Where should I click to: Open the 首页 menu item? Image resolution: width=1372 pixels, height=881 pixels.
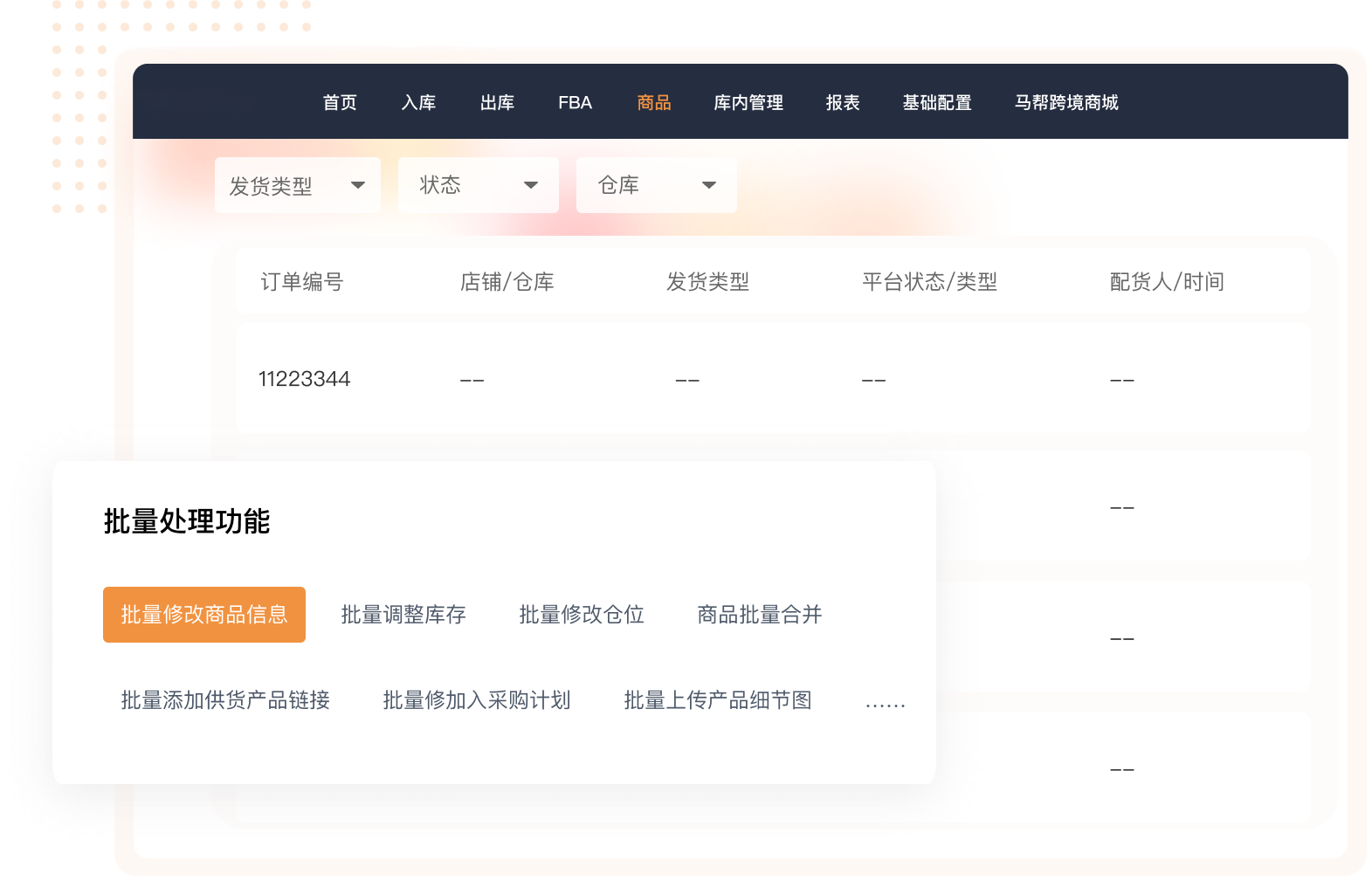click(x=340, y=103)
